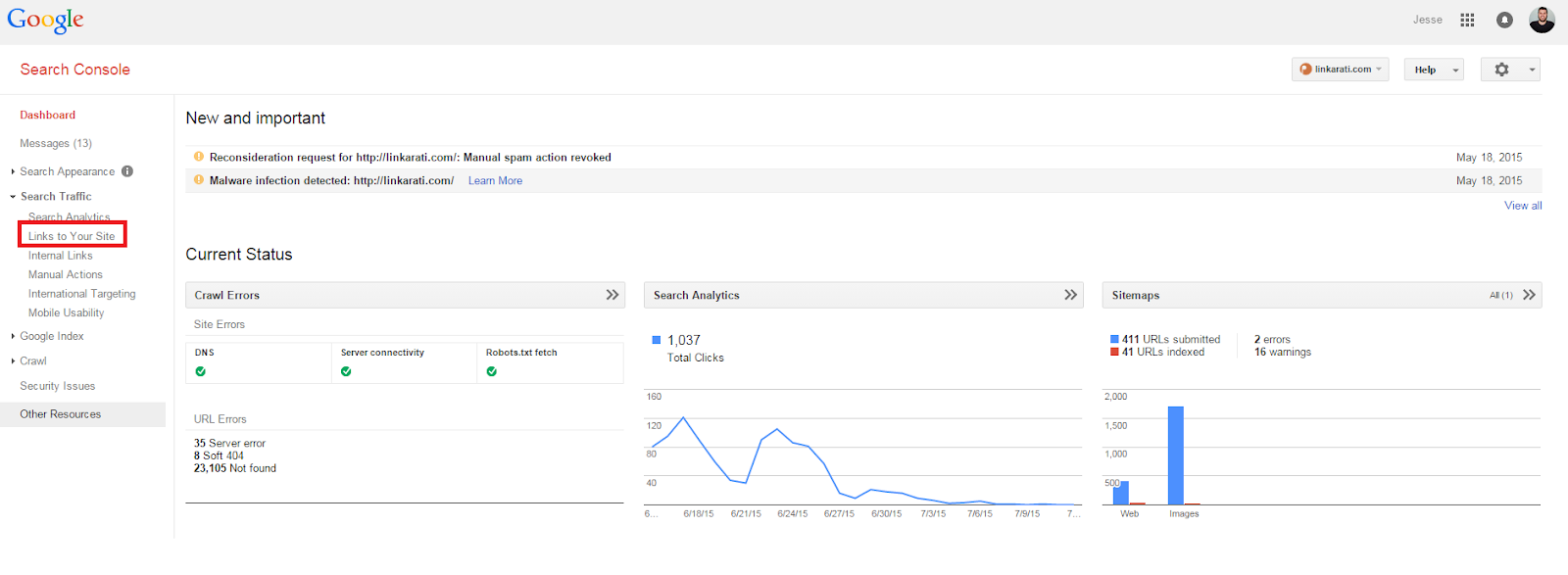Click the Google logo

click(x=45, y=21)
